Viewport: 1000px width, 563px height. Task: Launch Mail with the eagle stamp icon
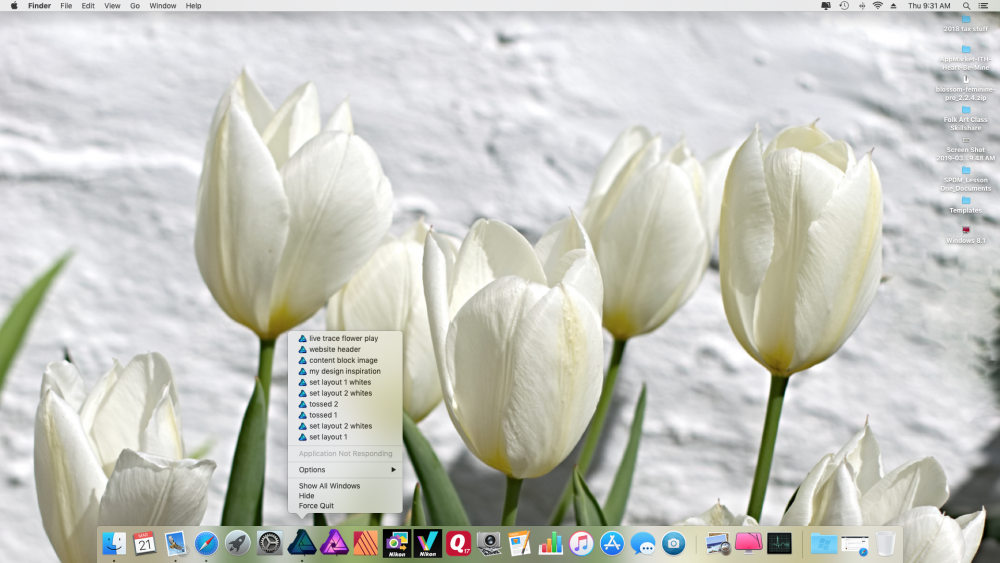tap(175, 544)
